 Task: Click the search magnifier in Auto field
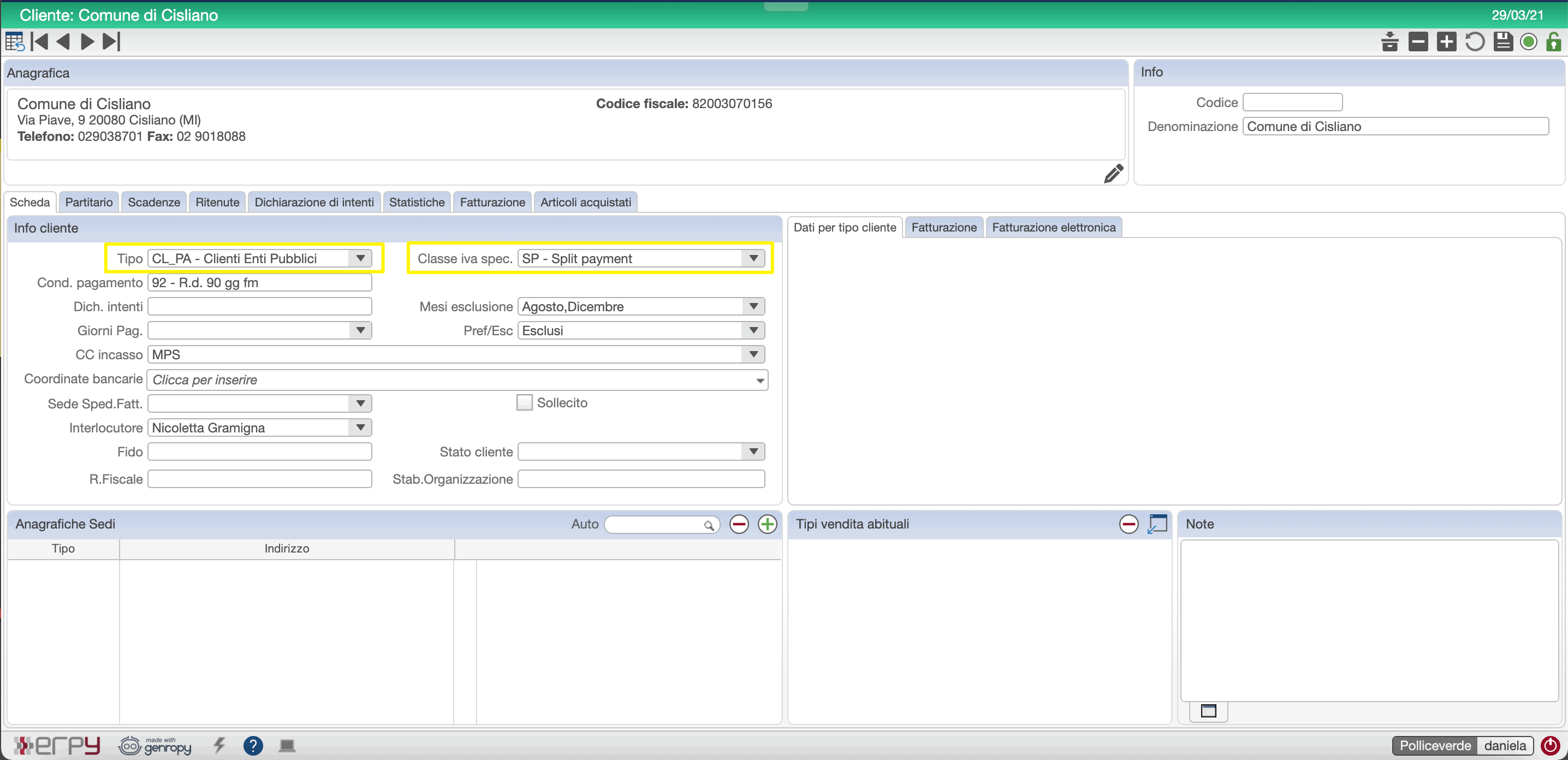pyautogui.click(x=709, y=525)
